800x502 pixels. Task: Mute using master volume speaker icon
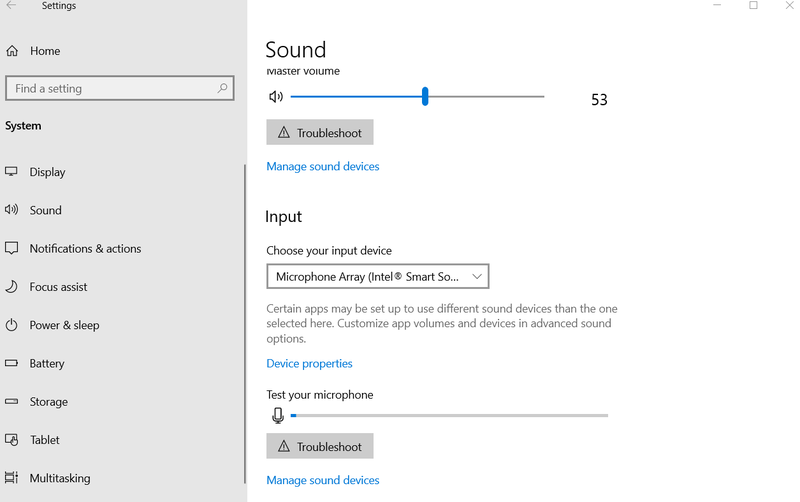(x=276, y=96)
